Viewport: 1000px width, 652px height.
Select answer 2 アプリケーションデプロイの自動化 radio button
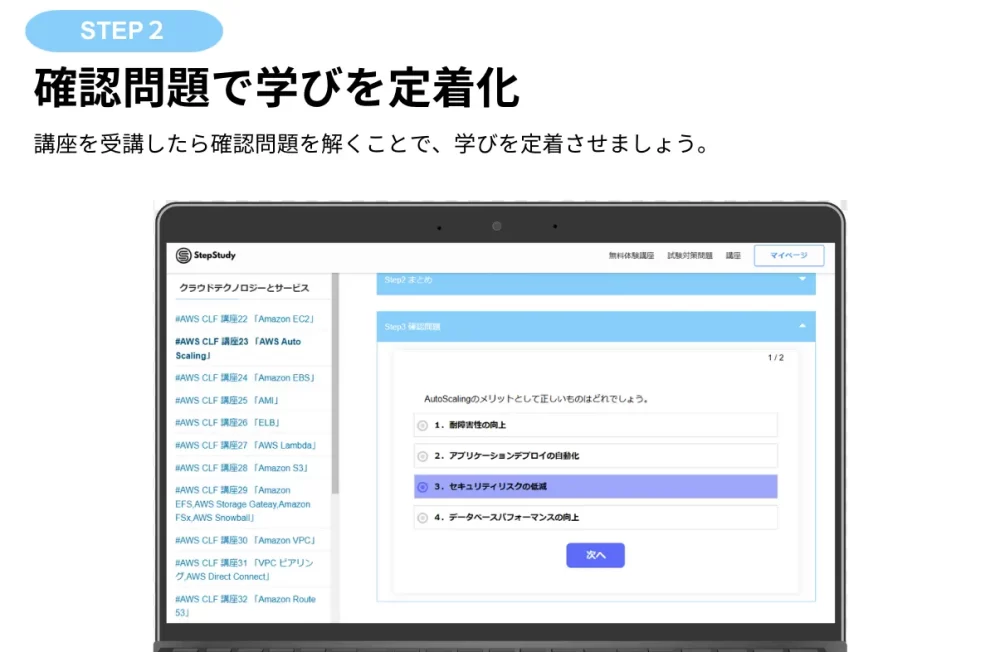[423, 456]
